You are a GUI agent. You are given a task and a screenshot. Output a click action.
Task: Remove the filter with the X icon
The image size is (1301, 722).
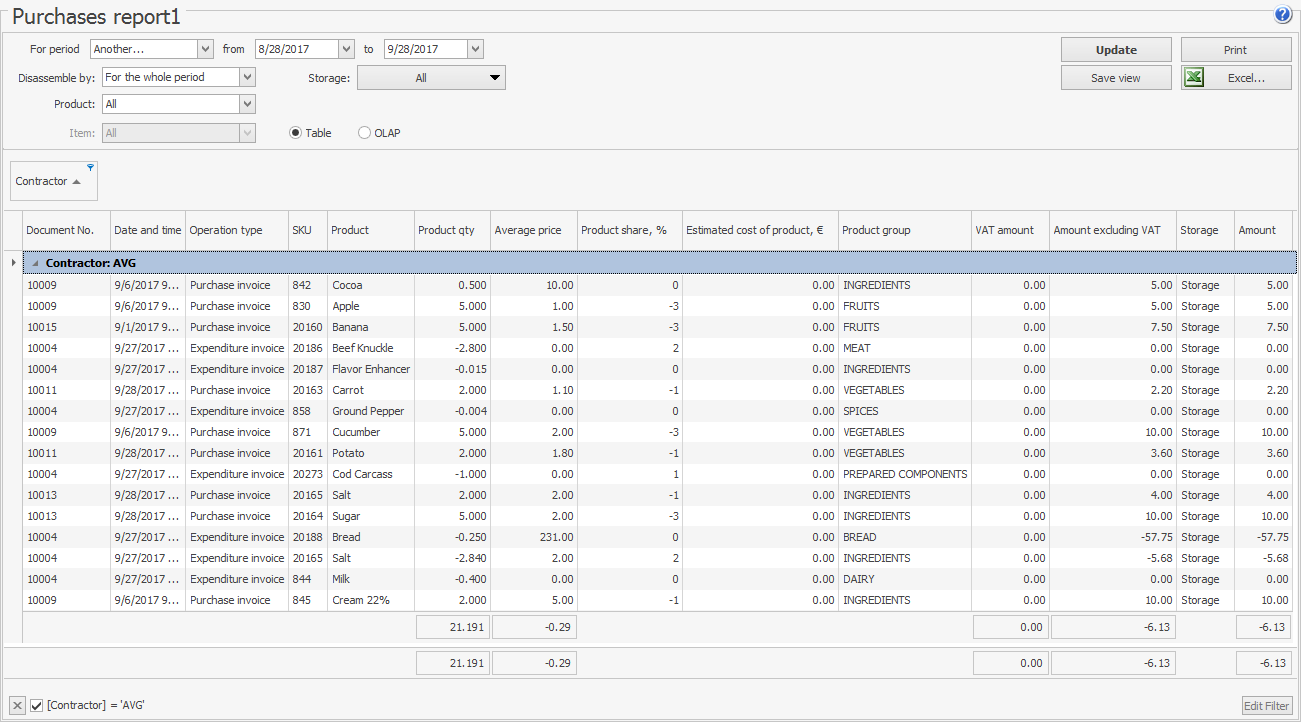pyautogui.click(x=18, y=706)
